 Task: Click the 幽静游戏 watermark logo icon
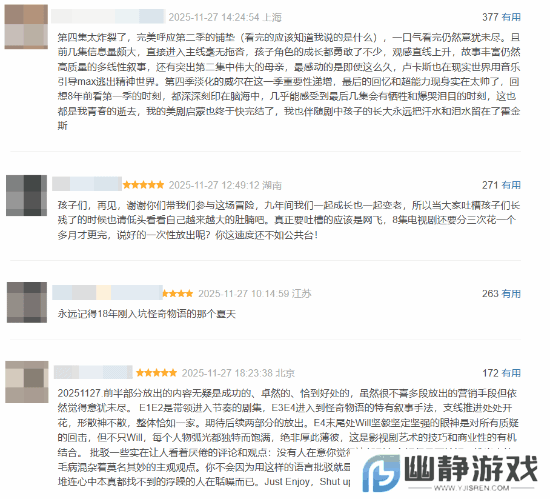click(381, 472)
